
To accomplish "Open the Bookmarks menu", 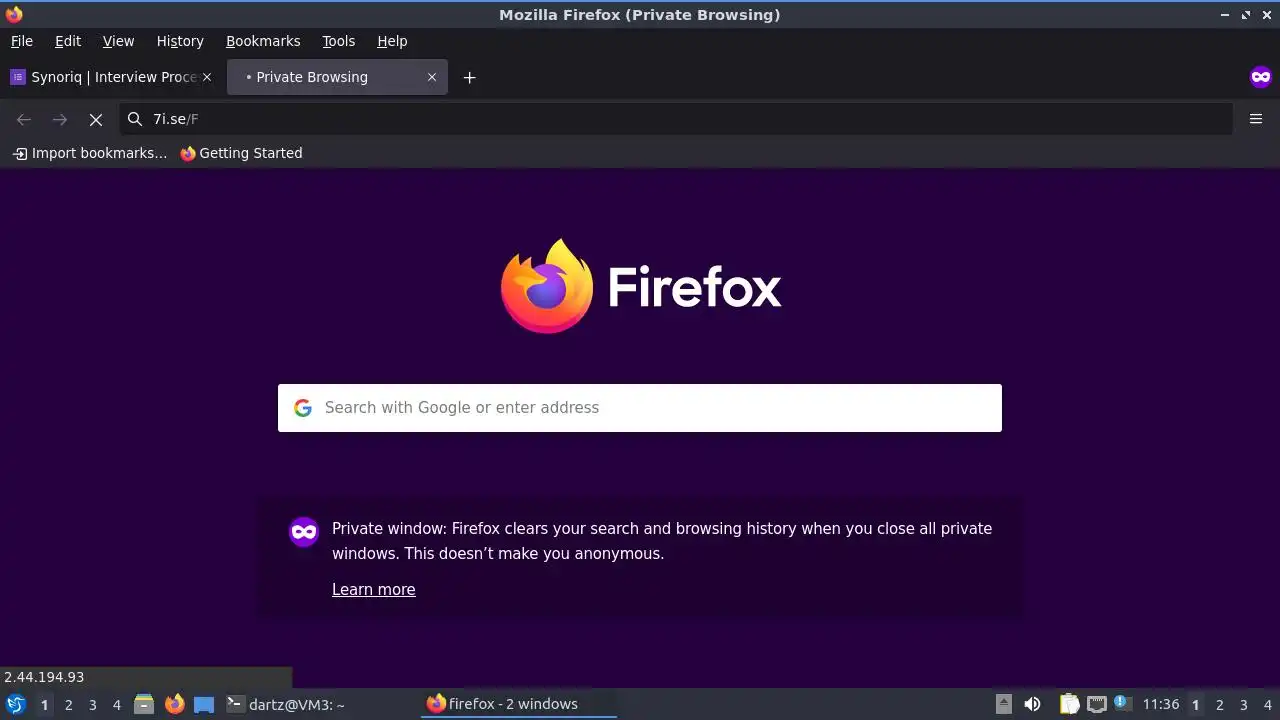I will tap(263, 41).
